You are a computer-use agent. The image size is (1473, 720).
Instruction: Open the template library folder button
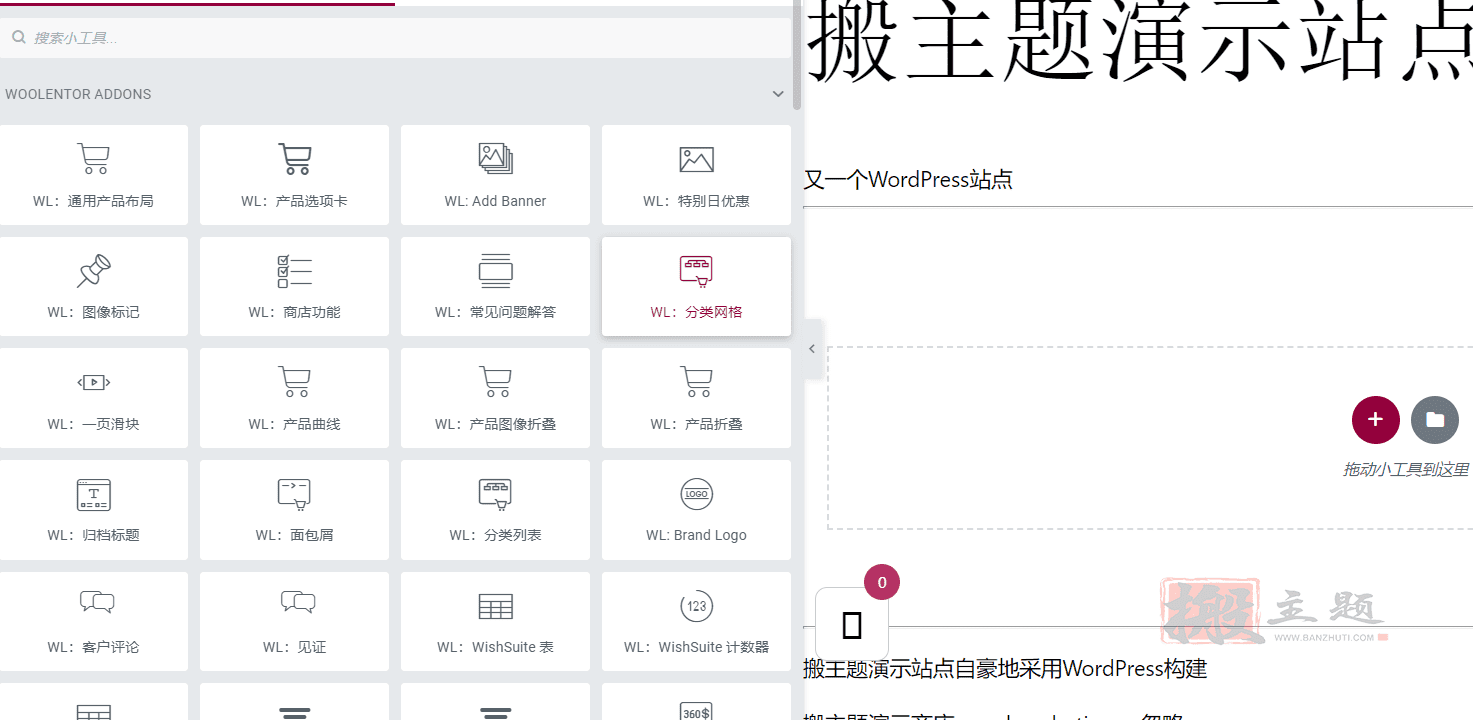point(1435,420)
